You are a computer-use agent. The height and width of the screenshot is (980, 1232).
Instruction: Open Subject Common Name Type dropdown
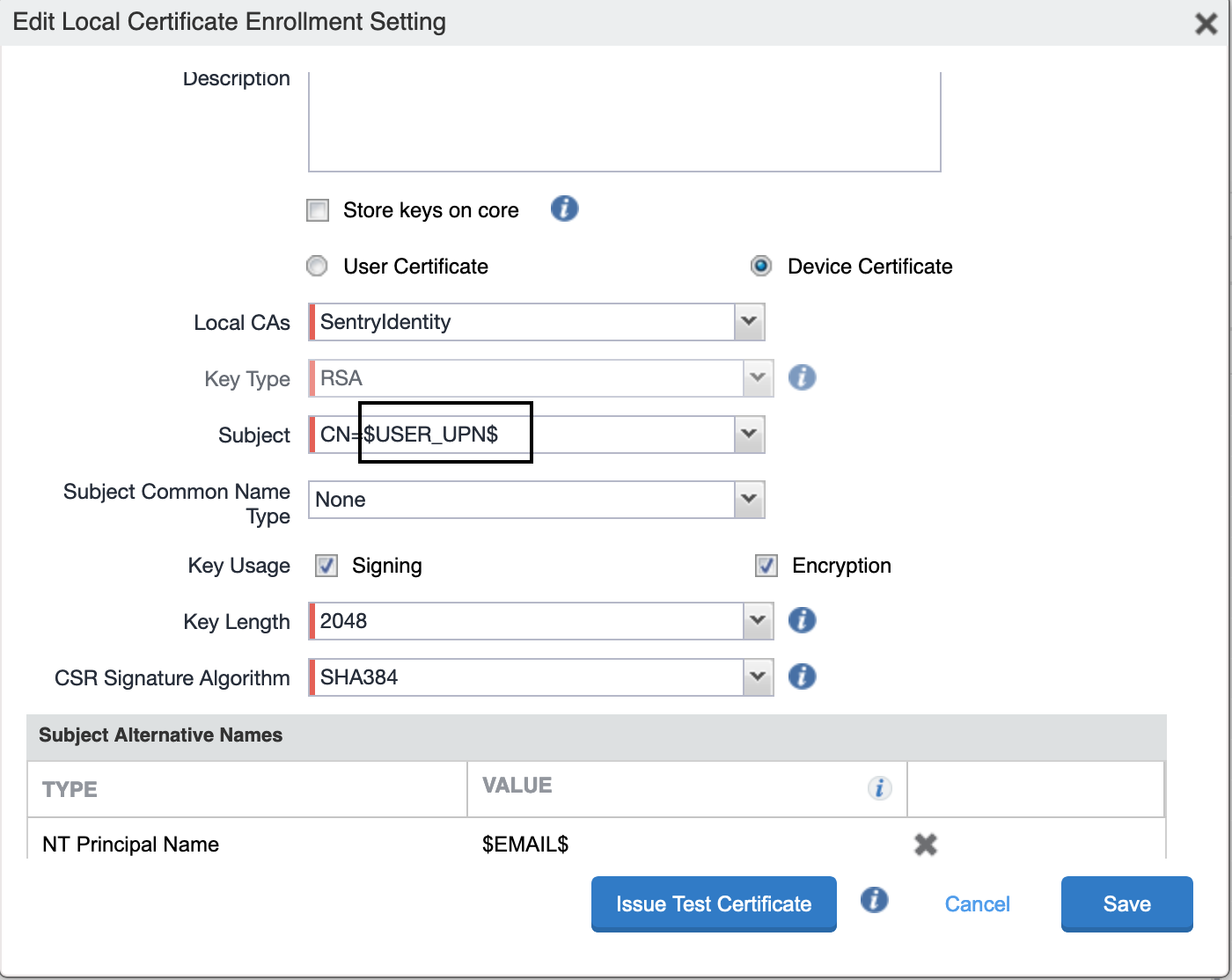(x=749, y=500)
